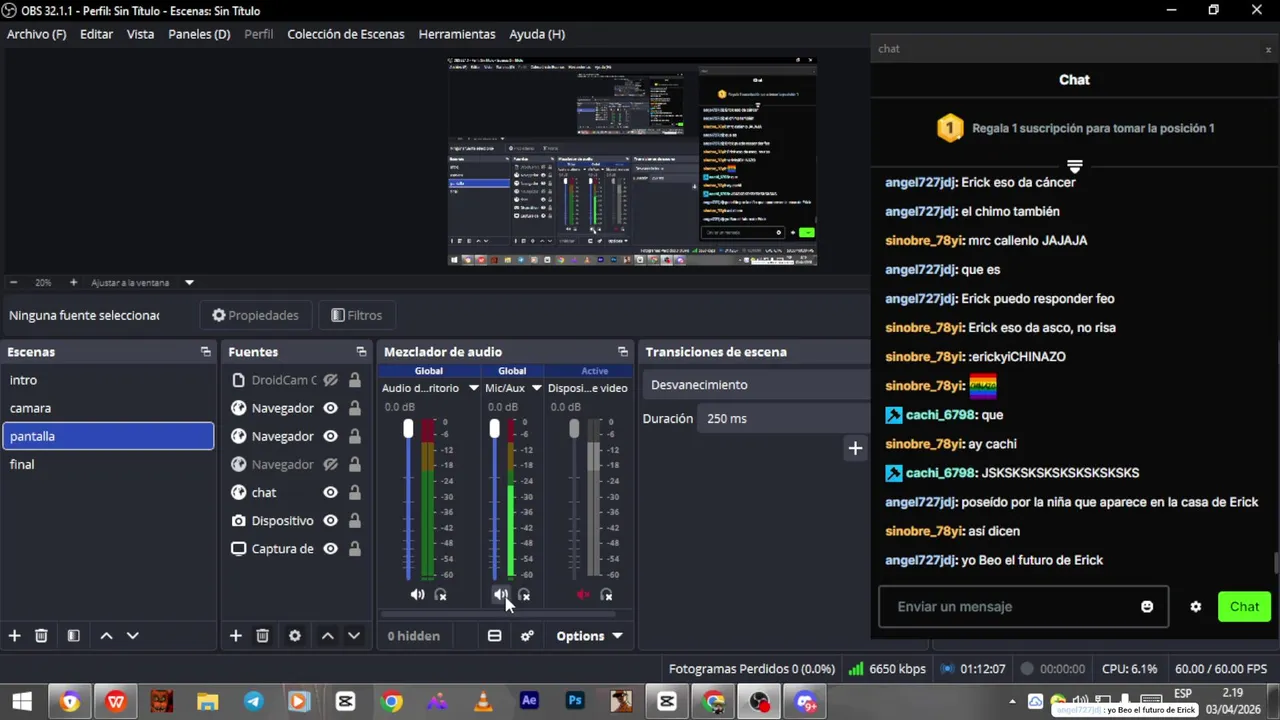Switch audio mixer layout icon

point(494,636)
